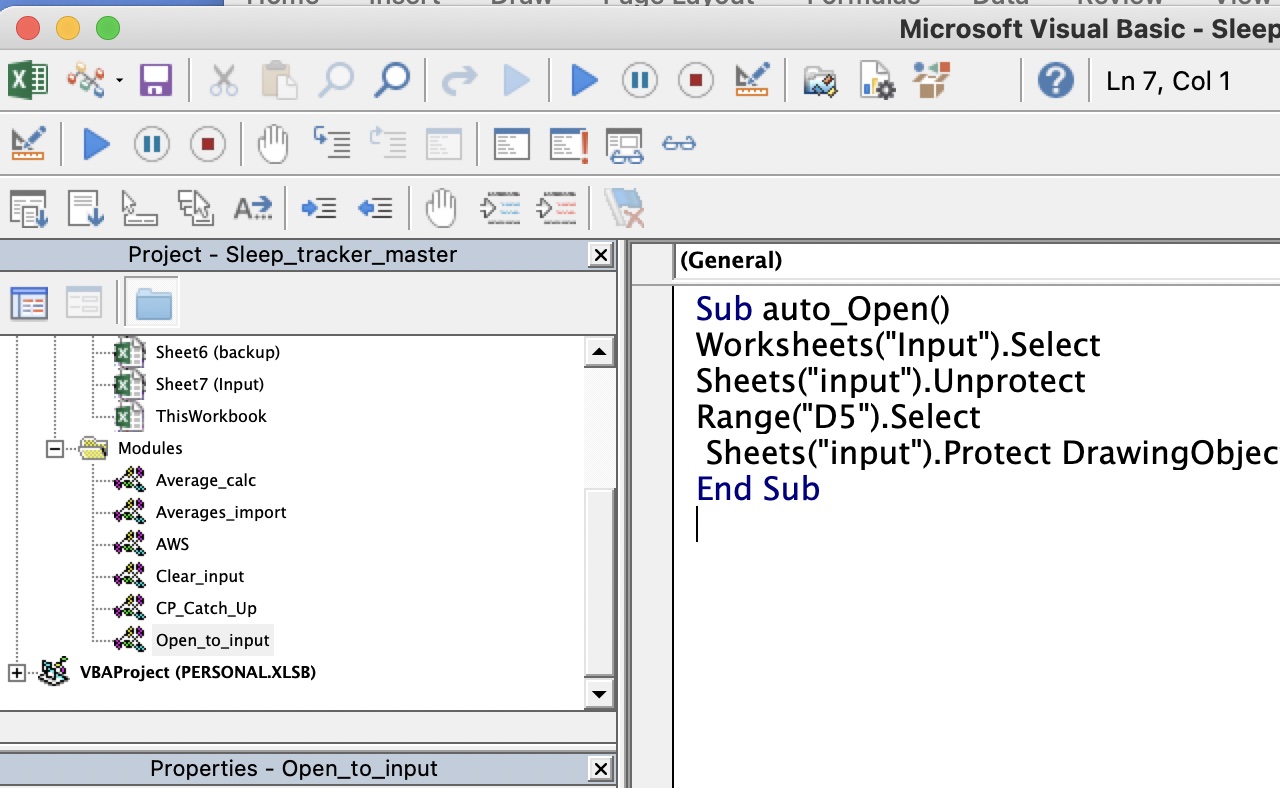The height and width of the screenshot is (788, 1280).
Task: Open the Immediate Window icon
Action: click(569, 143)
